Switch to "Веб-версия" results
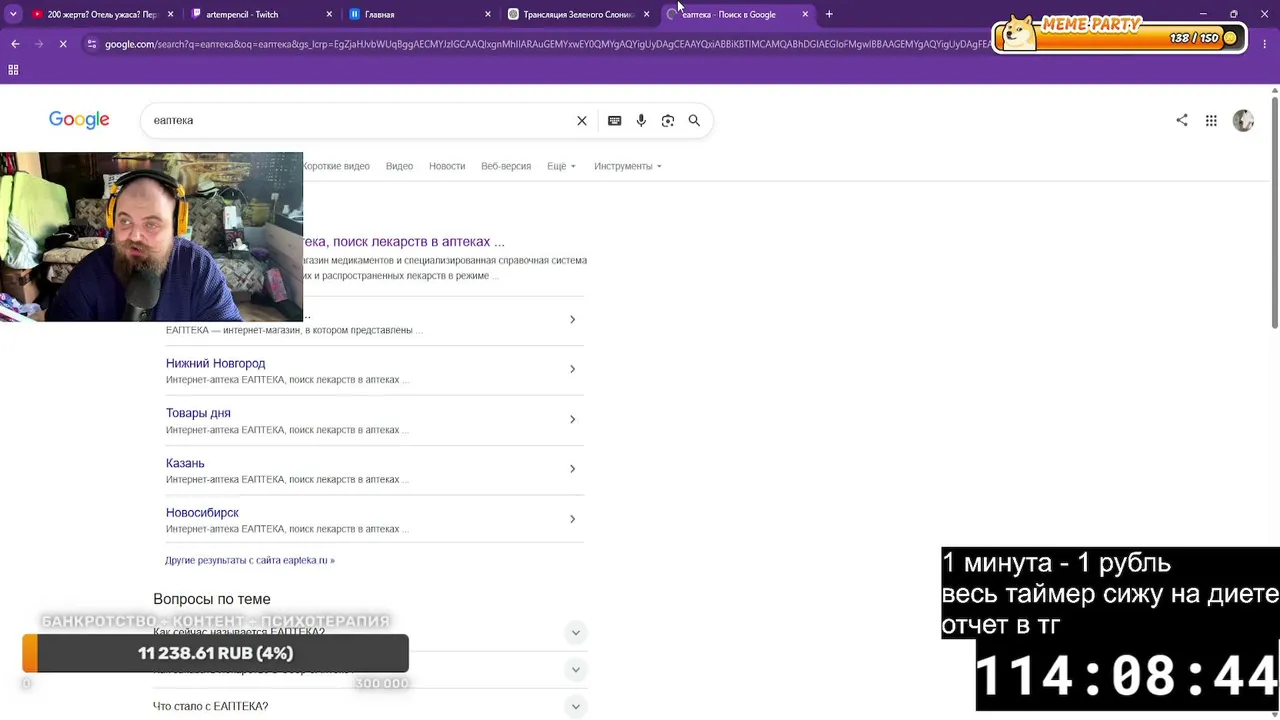Screen dimensions: 1280x720 click(506, 166)
